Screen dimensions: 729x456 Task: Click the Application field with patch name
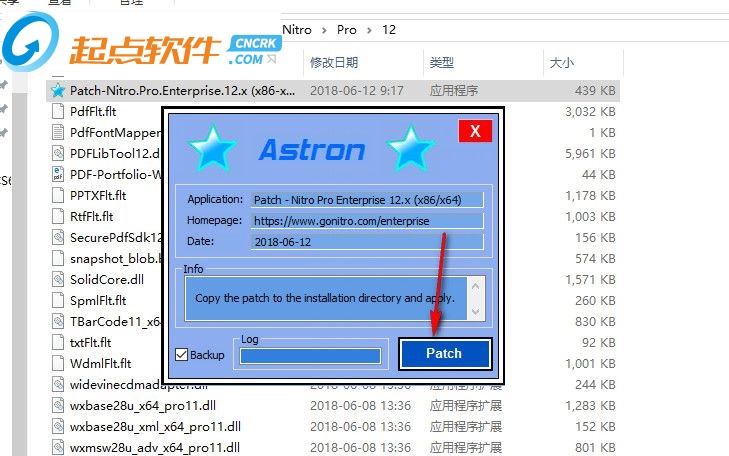(367, 200)
